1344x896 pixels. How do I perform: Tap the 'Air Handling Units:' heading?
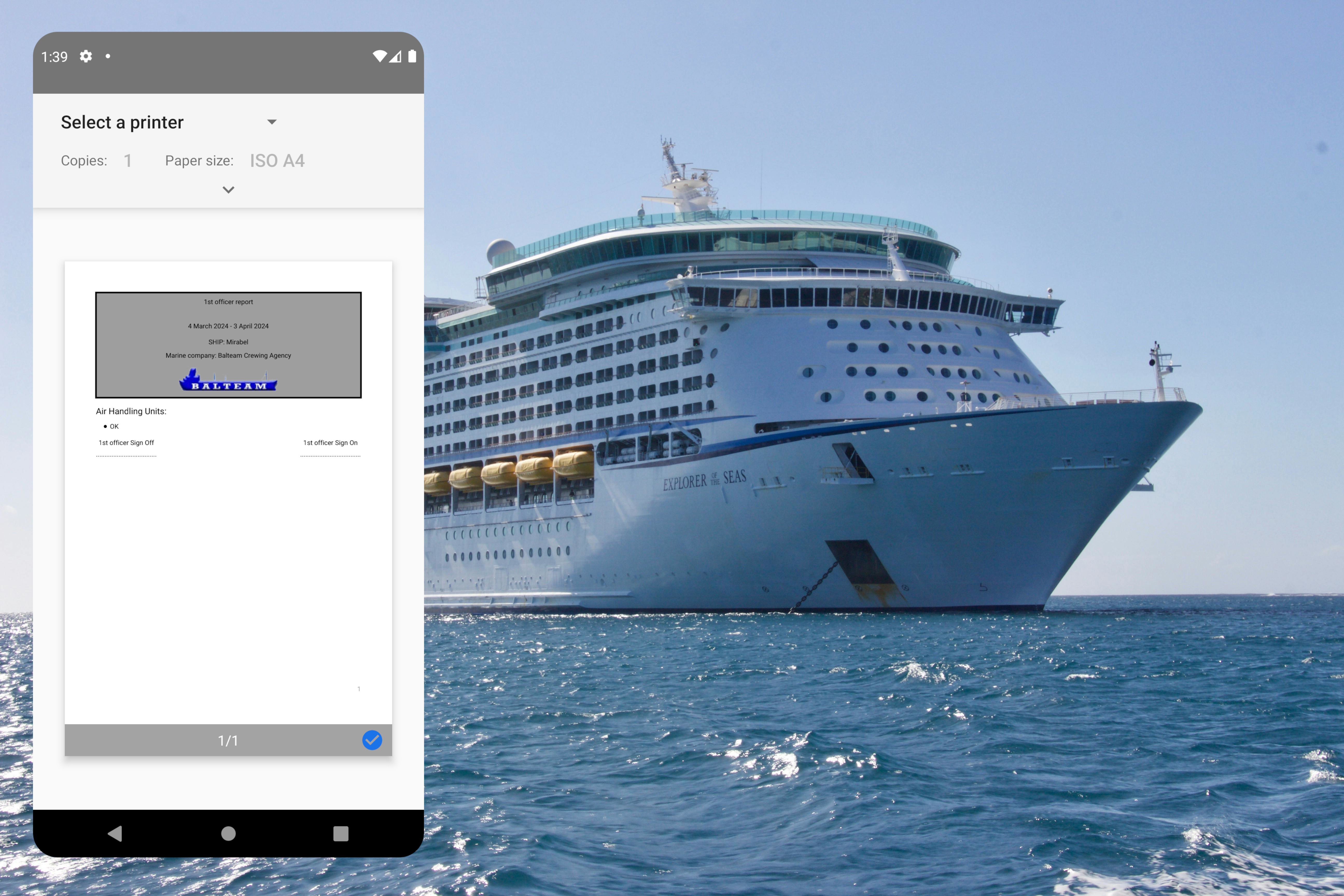coord(131,411)
